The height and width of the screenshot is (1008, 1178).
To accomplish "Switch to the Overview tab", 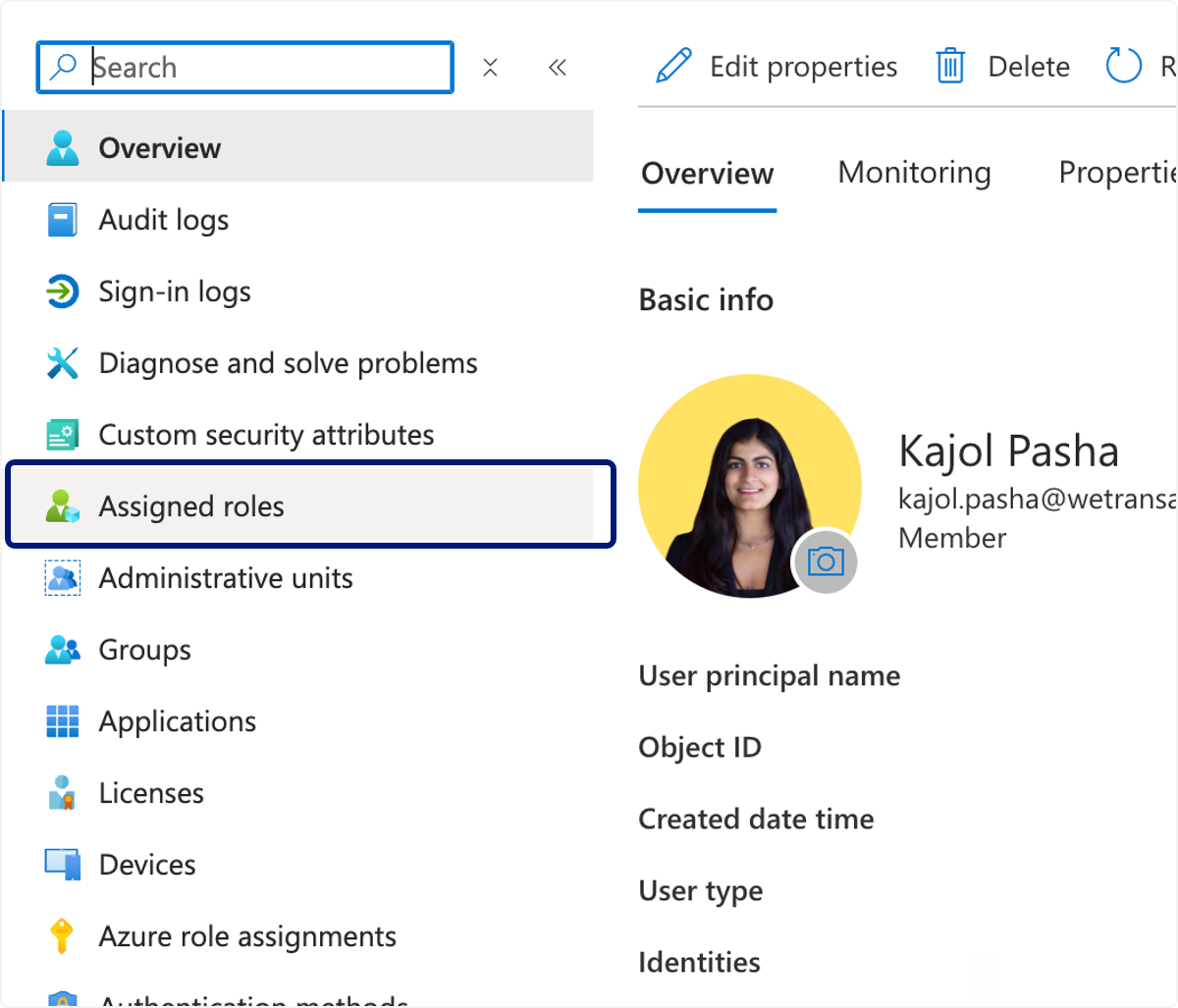I will click(x=708, y=174).
